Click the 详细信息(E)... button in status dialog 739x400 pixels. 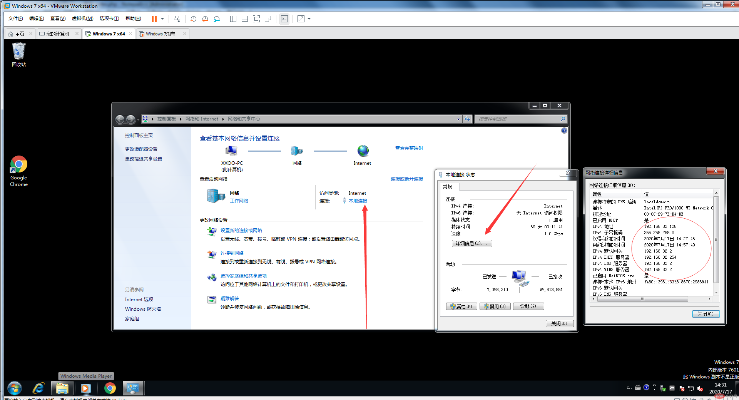(x=472, y=244)
